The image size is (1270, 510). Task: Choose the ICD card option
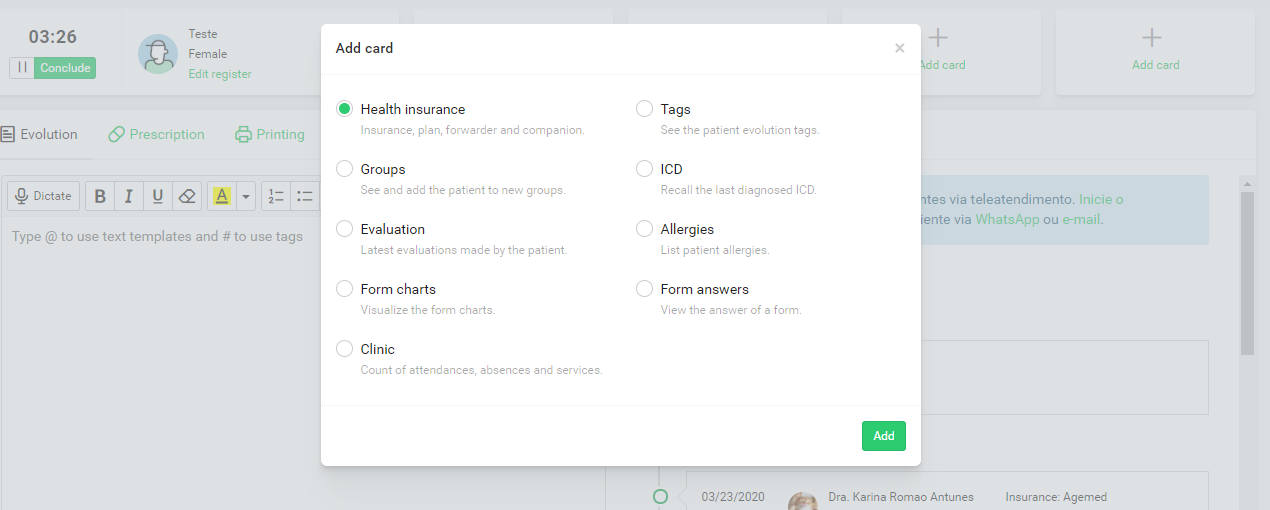(644, 169)
